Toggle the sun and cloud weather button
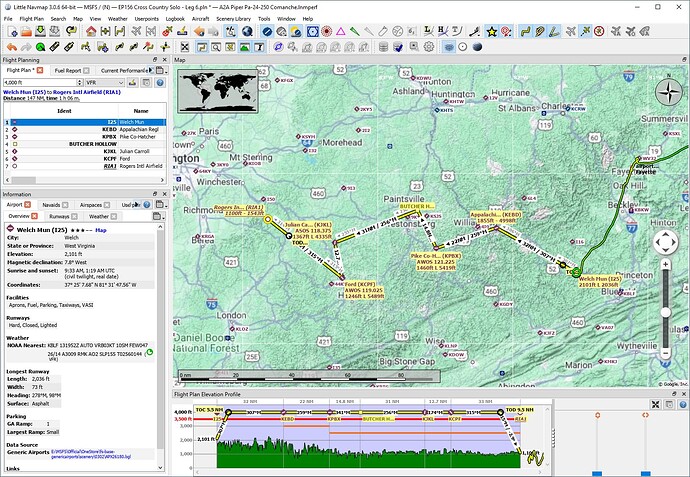Viewport: 690px width, 477px height. click(296, 31)
